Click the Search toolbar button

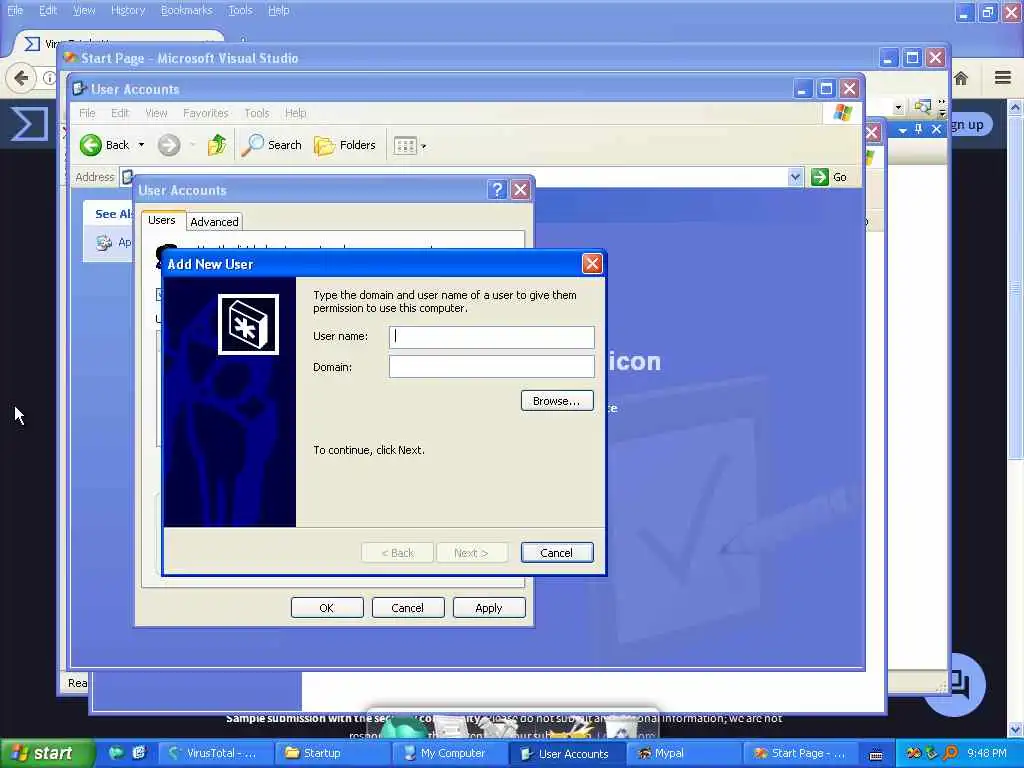point(271,145)
